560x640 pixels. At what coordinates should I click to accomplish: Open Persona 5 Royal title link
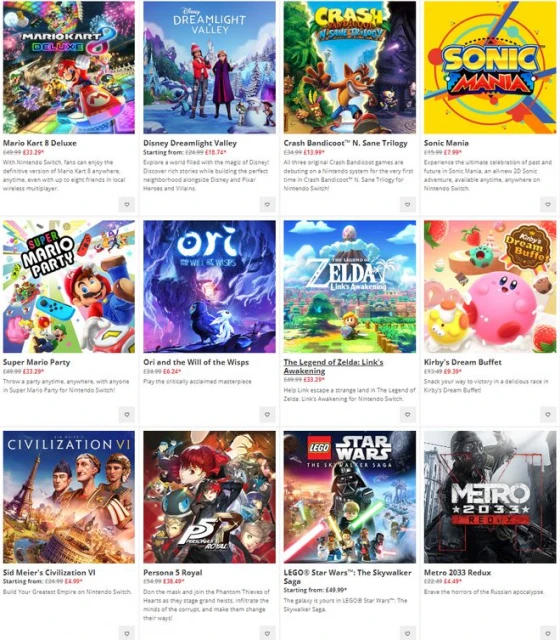pos(173,572)
